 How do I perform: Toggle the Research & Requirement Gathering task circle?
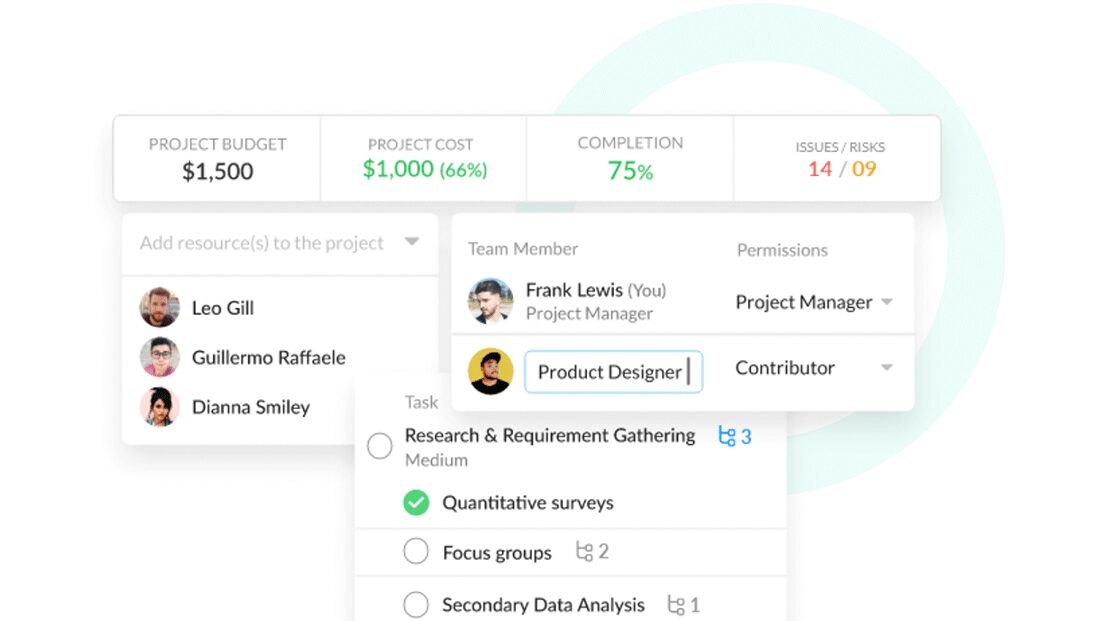(x=379, y=446)
